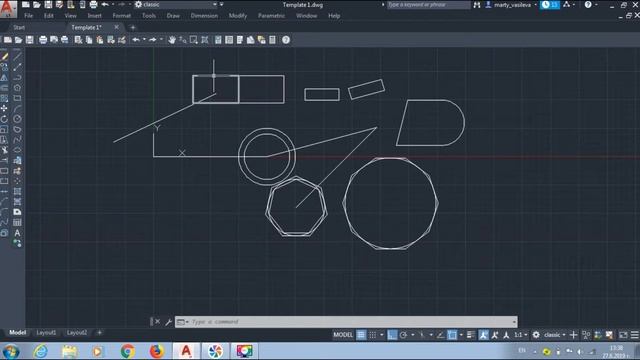Select the Ellipse draw tool
Screen dimensions: 640x360
(x=17, y=150)
